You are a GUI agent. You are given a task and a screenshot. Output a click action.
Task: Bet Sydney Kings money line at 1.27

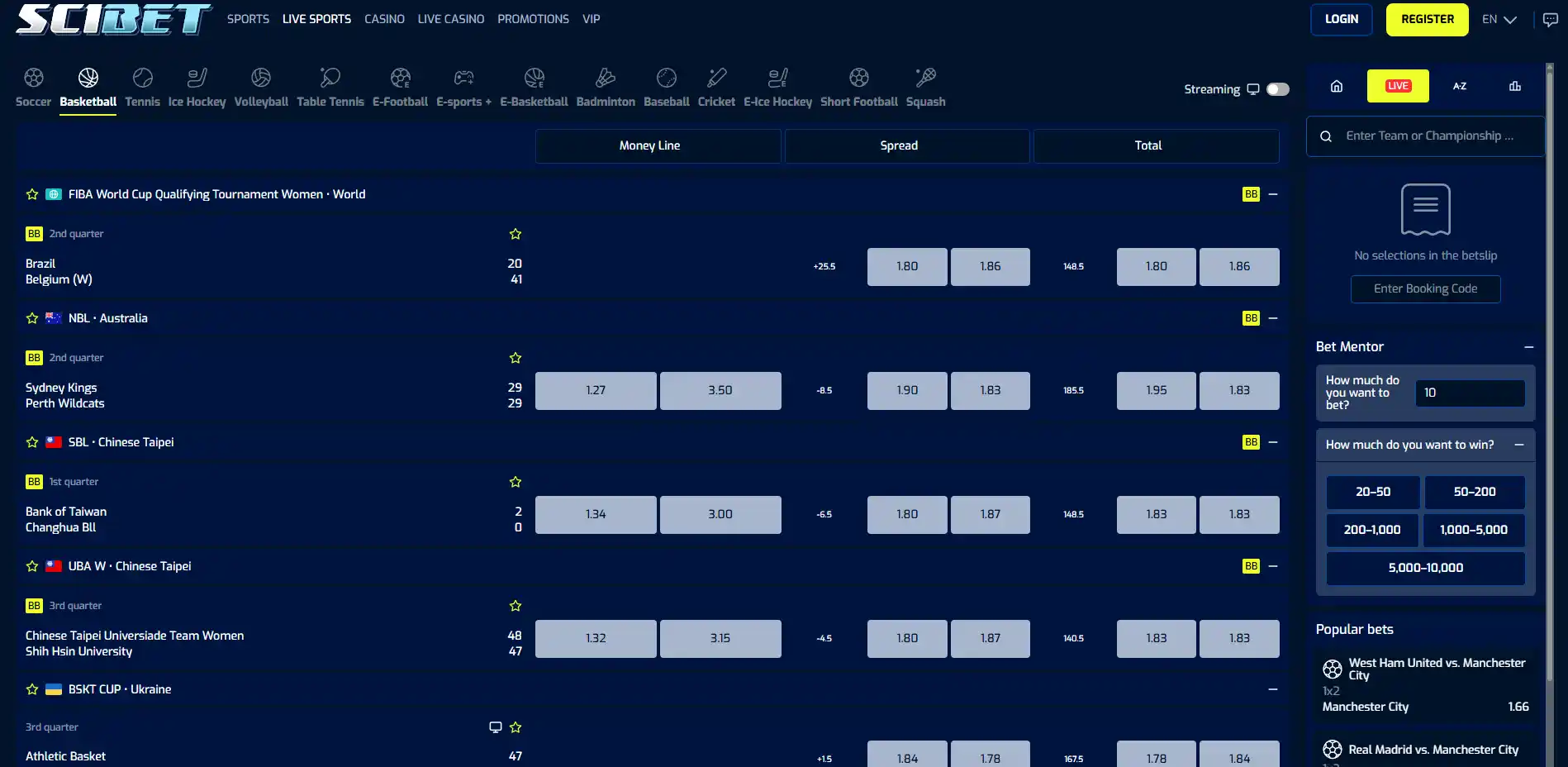point(596,391)
